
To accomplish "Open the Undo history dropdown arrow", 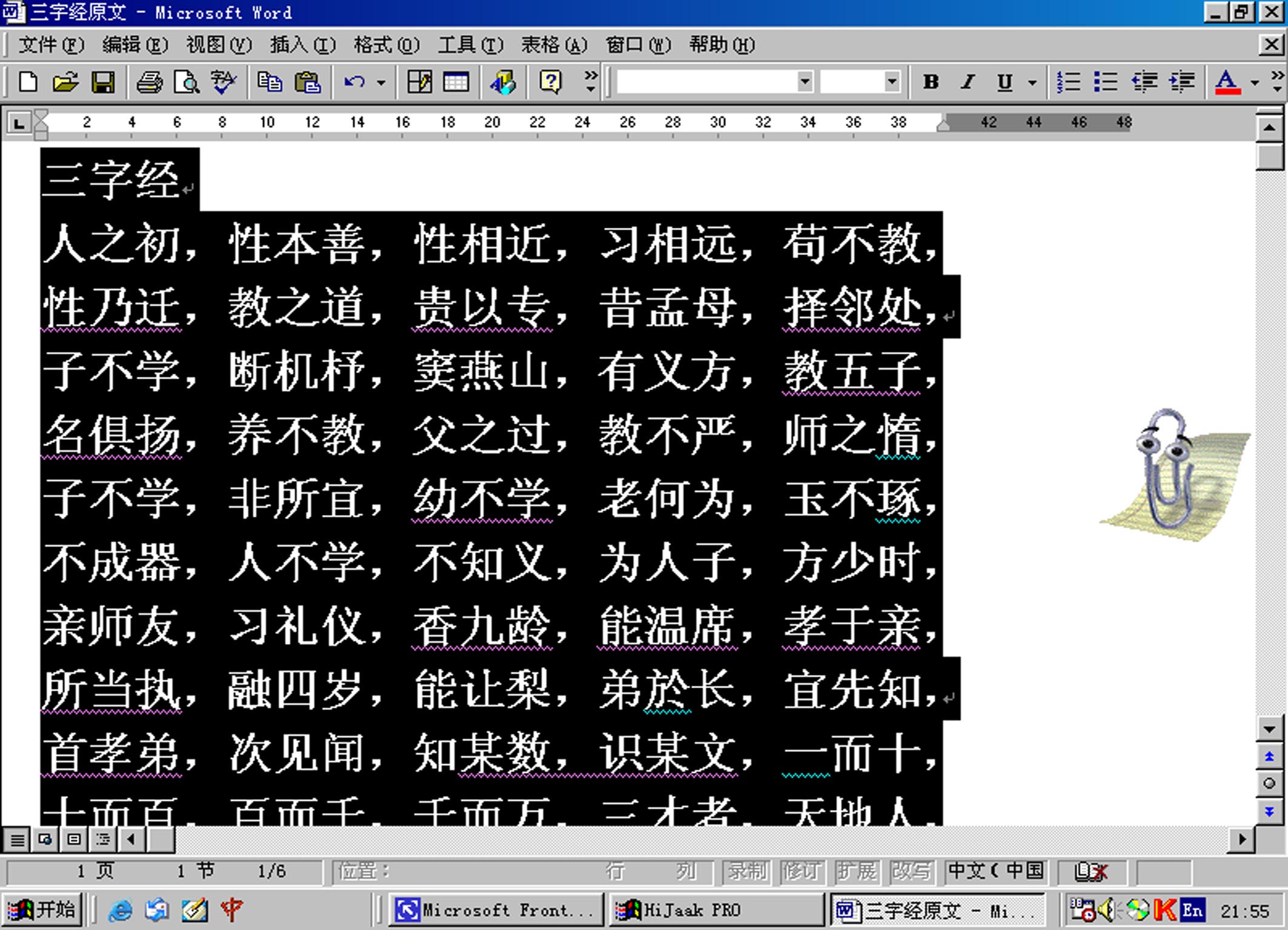I will pos(381,82).
